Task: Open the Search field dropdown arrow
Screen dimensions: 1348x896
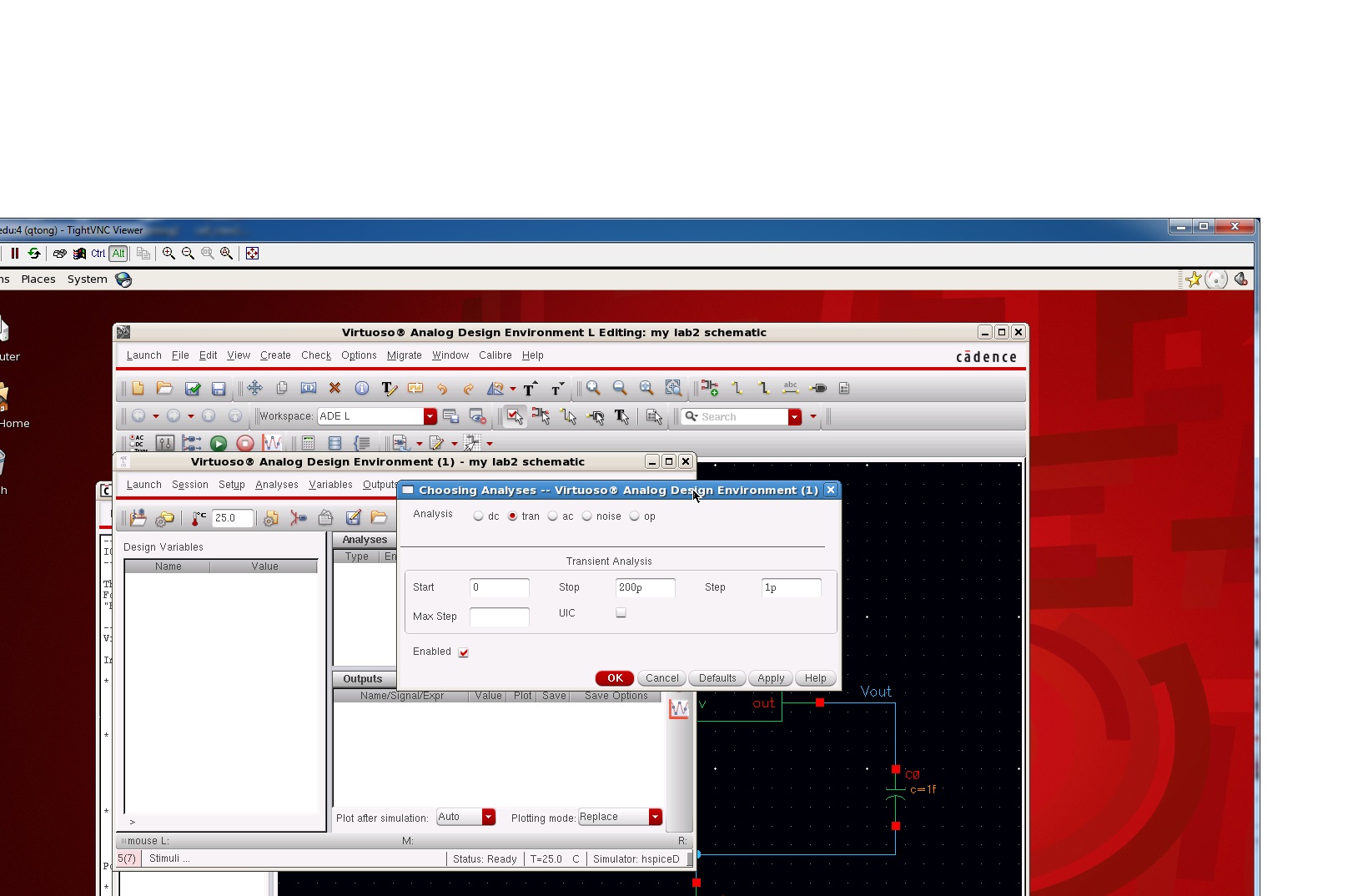Action: (x=795, y=416)
